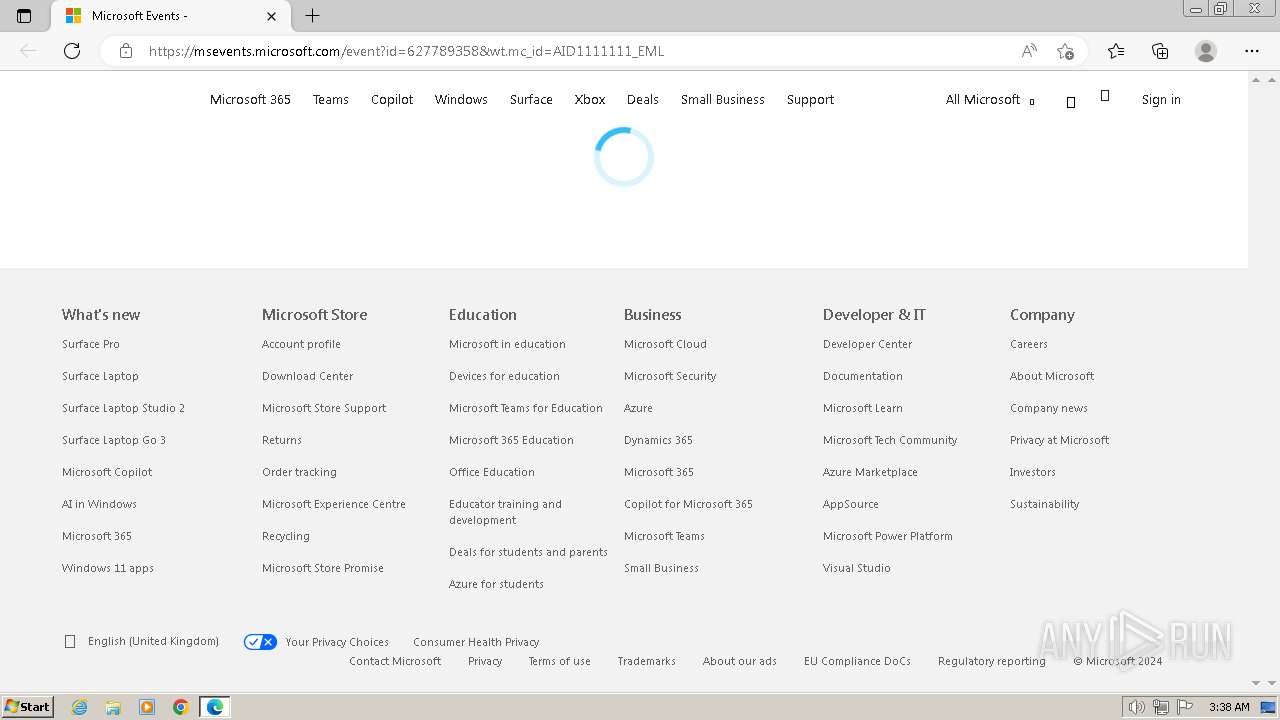Open the Support nav item

click(x=810, y=99)
